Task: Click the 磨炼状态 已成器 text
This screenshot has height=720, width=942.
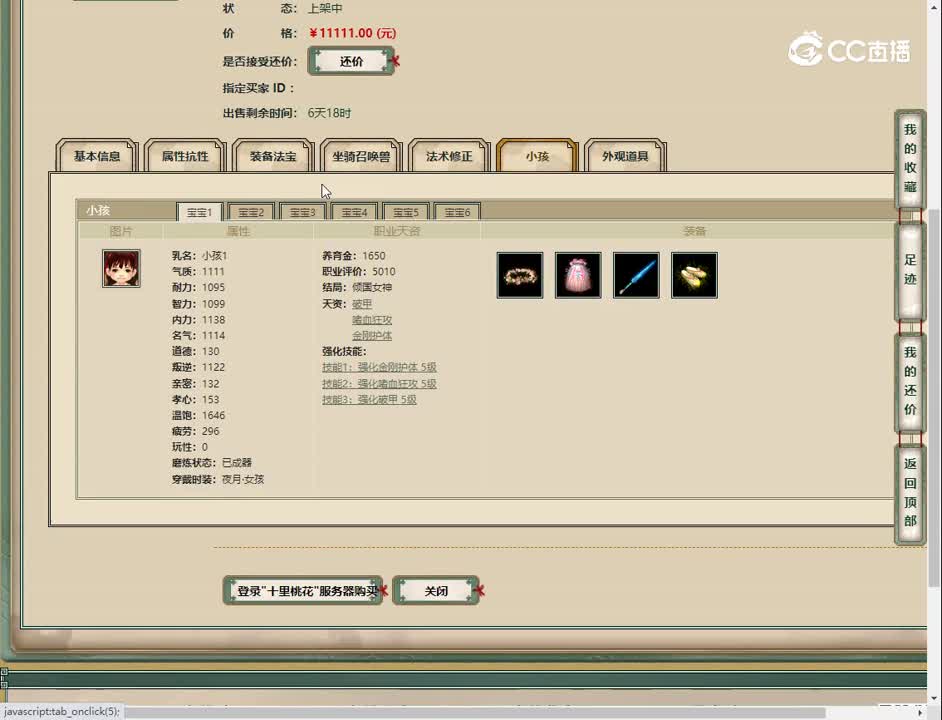Action: click(237, 463)
